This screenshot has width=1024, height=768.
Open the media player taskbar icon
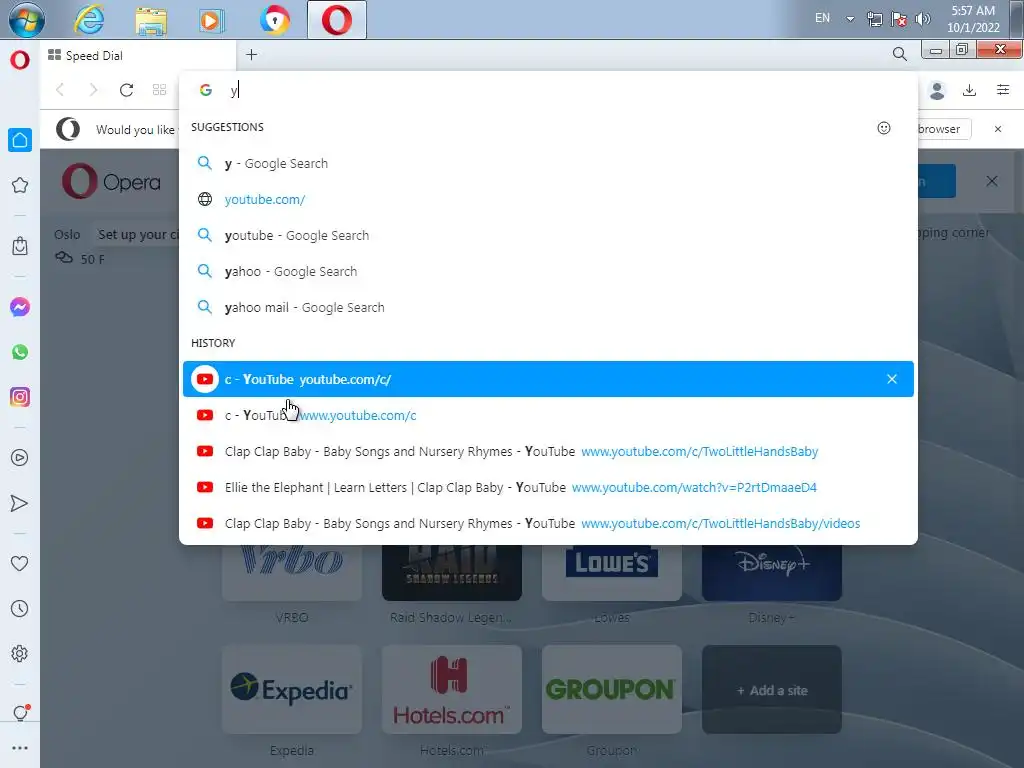[212, 20]
